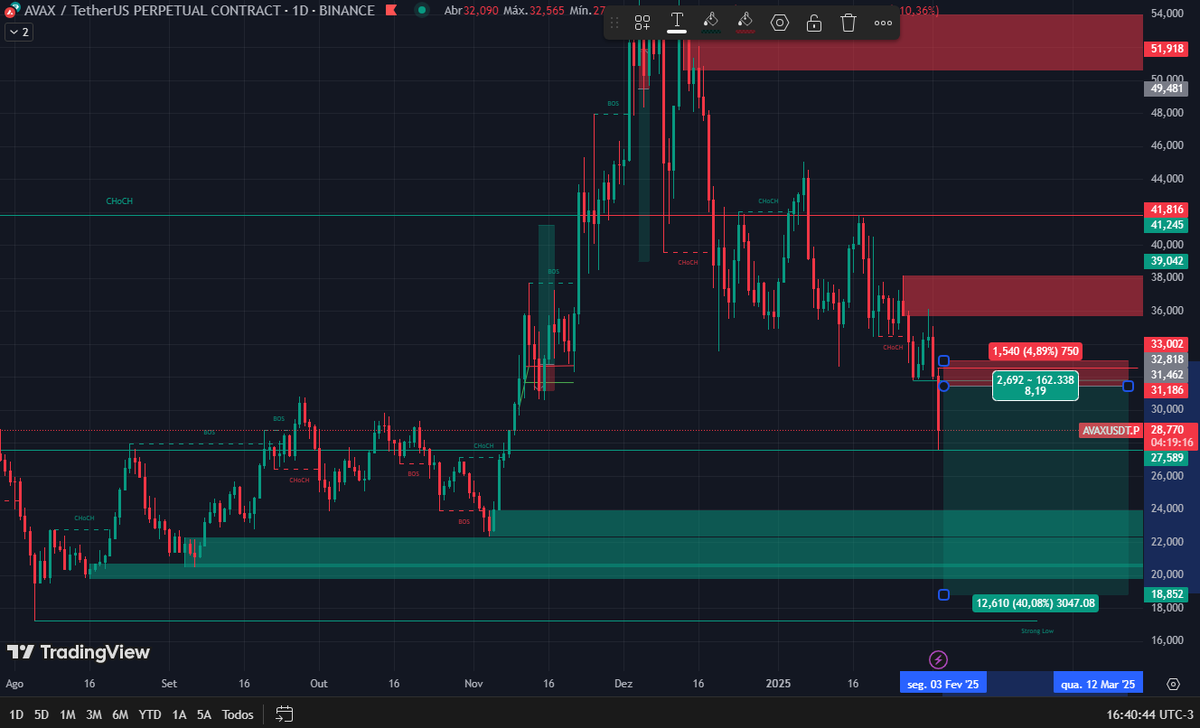Screen dimensions: 1200x728
Task: Select the 1A range
Action: coord(179,714)
